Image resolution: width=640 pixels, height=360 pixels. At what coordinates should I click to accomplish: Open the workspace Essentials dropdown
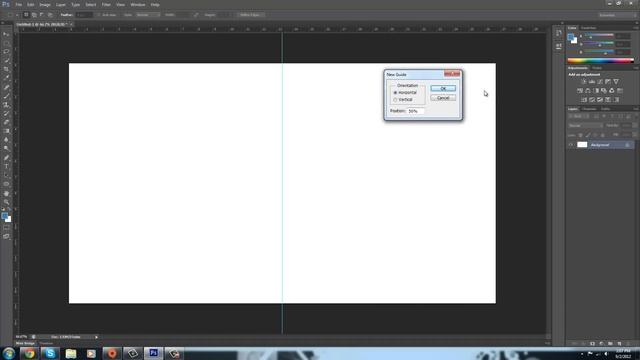coord(618,15)
